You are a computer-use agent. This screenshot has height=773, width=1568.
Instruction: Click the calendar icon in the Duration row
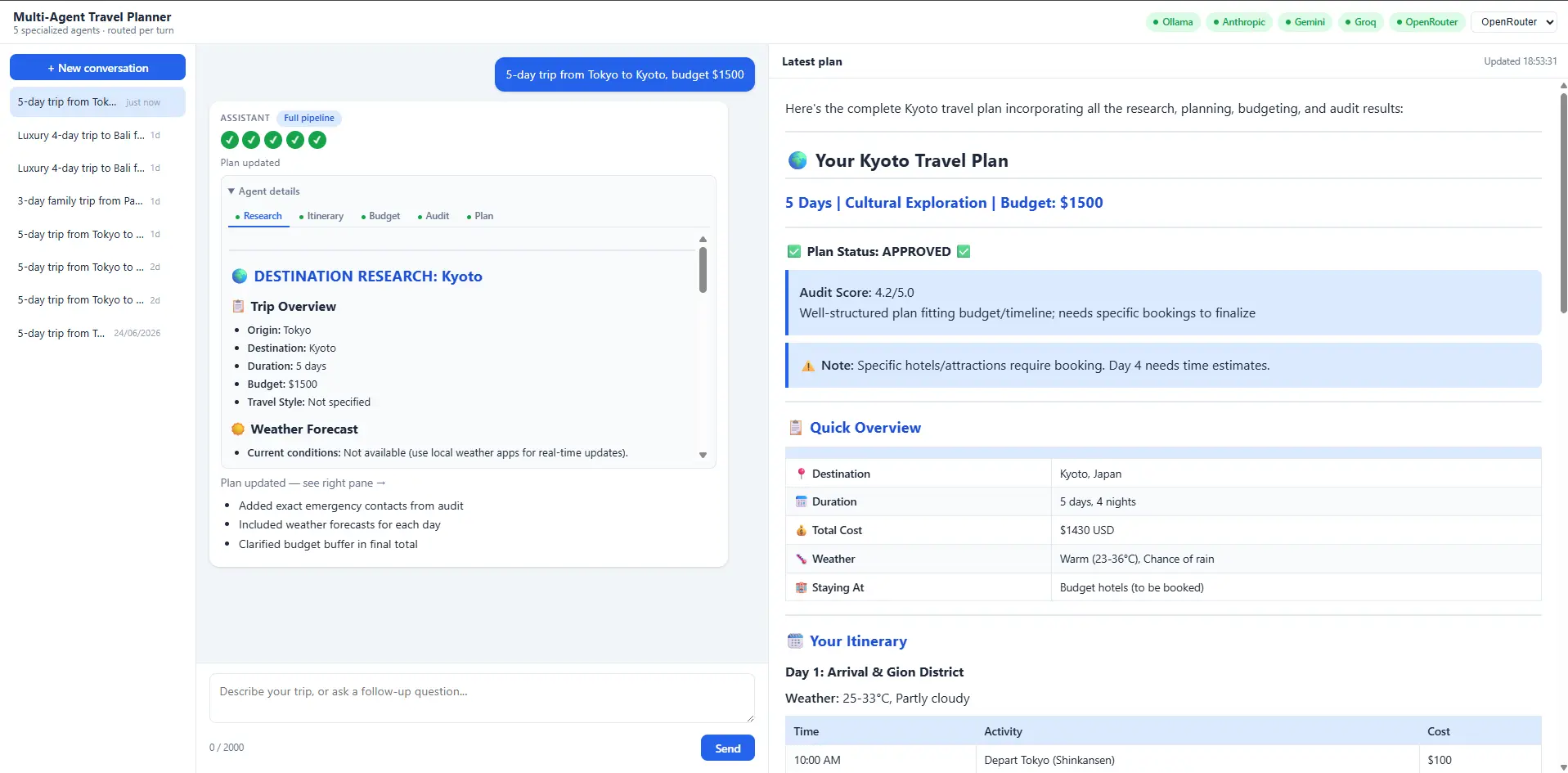point(802,501)
